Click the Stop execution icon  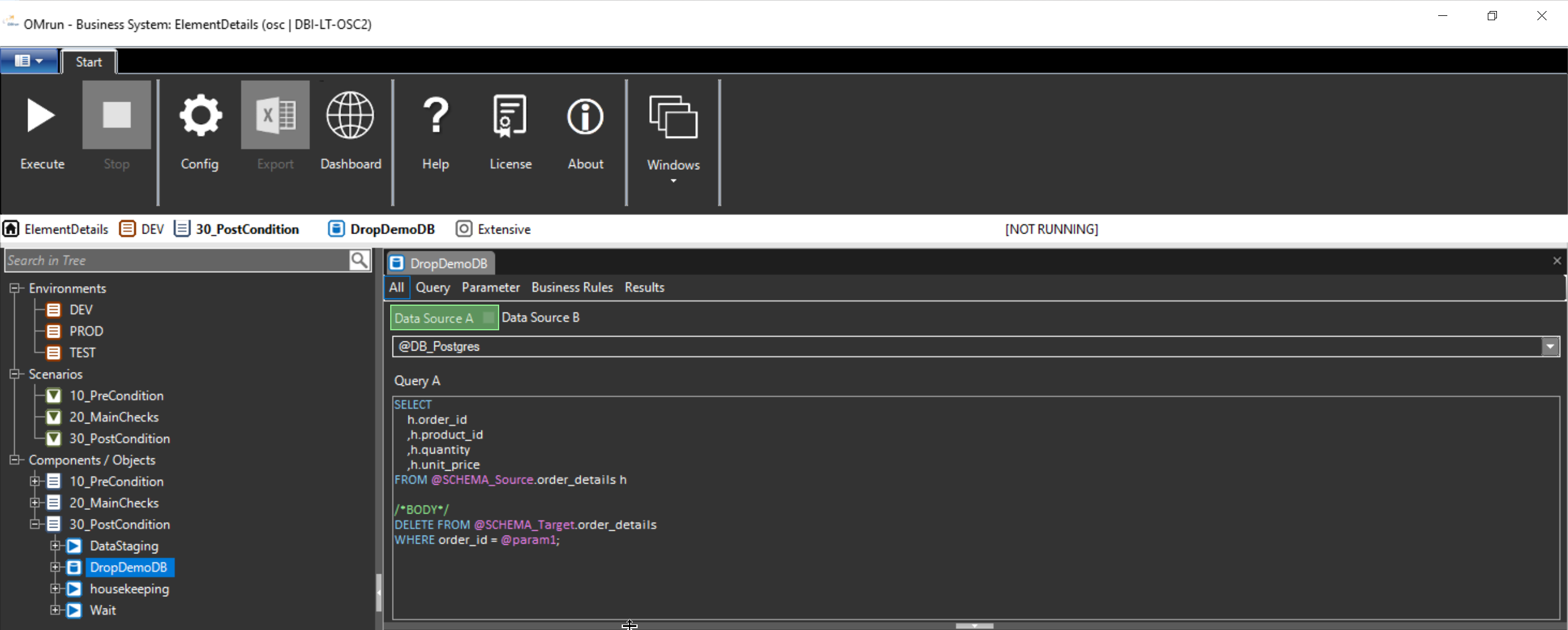[x=116, y=116]
